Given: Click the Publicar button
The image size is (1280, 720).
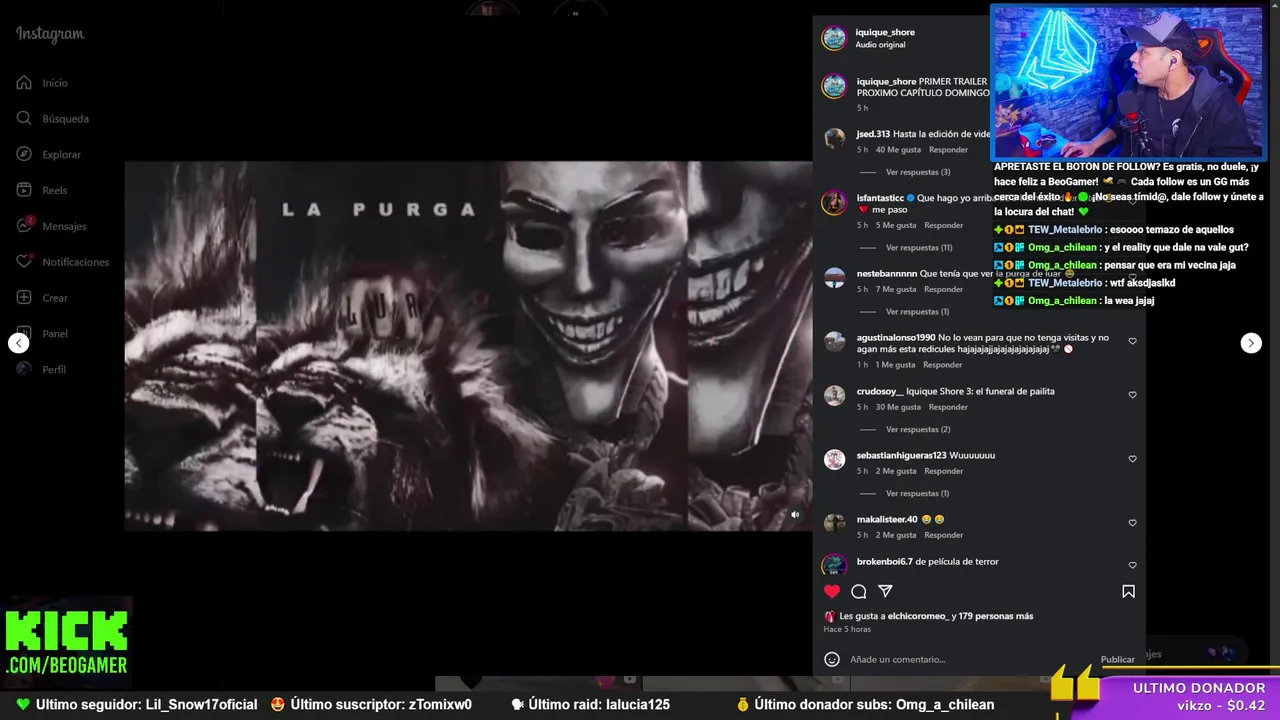Looking at the screenshot, I should pos(1118,659).
